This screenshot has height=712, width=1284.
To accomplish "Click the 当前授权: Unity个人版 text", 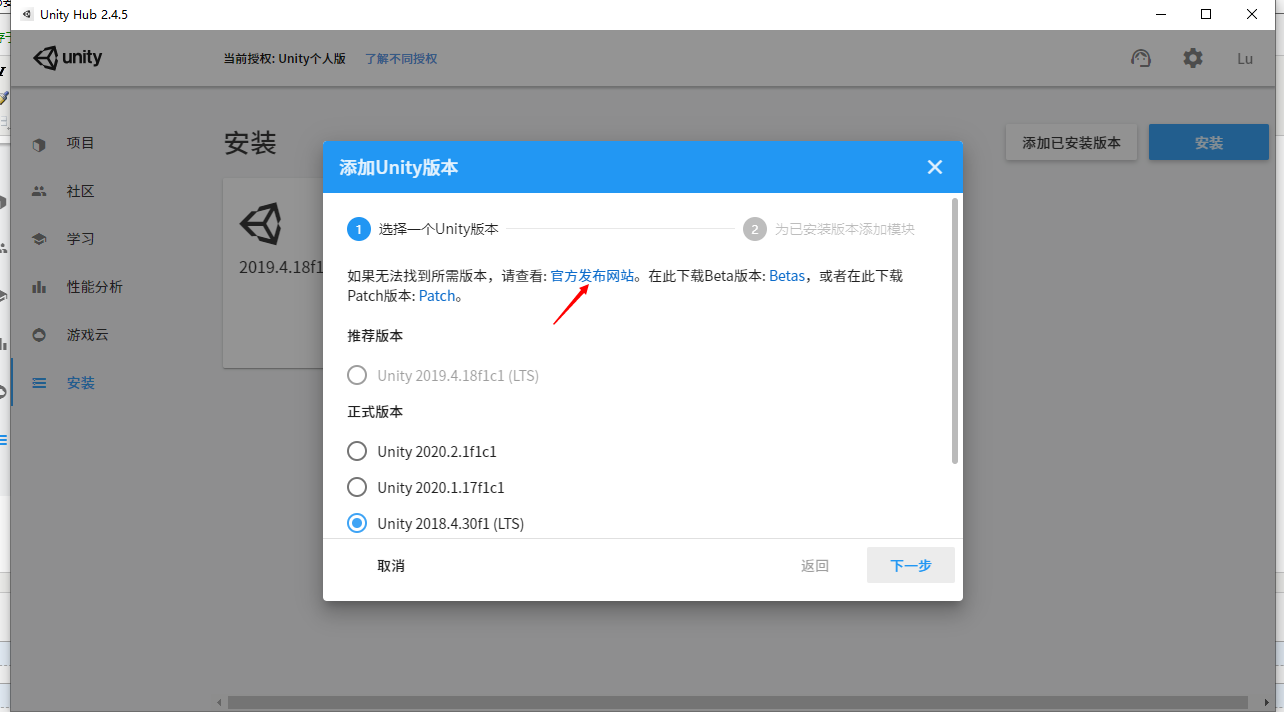I will [x=284, y=59].
